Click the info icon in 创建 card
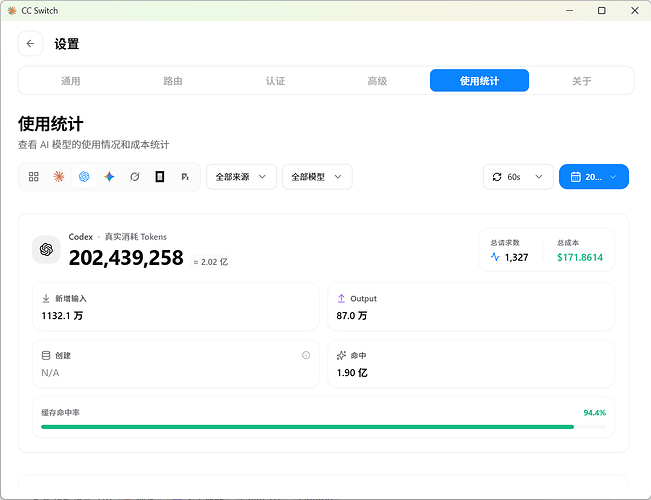The width and height of the screenshot is (651, 500). [x=306, y=355]
